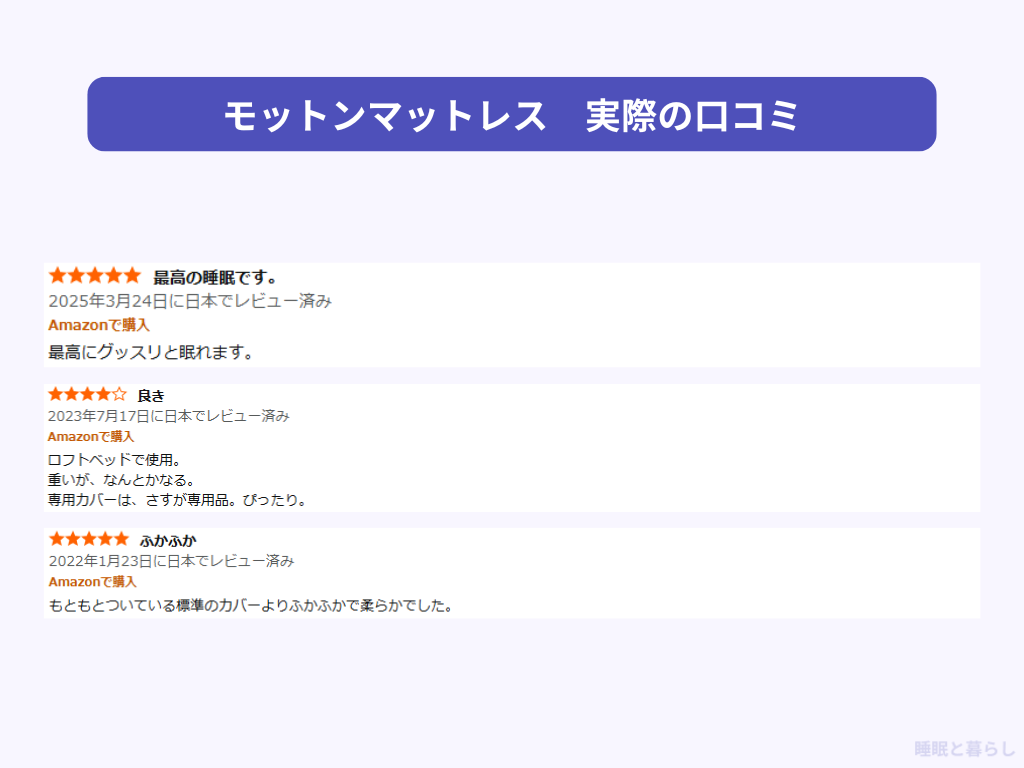This screenshot has height=768, width=1024.
Task: Click the text もともとついている標準のカバーよりふかふかで柔らかでした。
Action: [251, 605]
